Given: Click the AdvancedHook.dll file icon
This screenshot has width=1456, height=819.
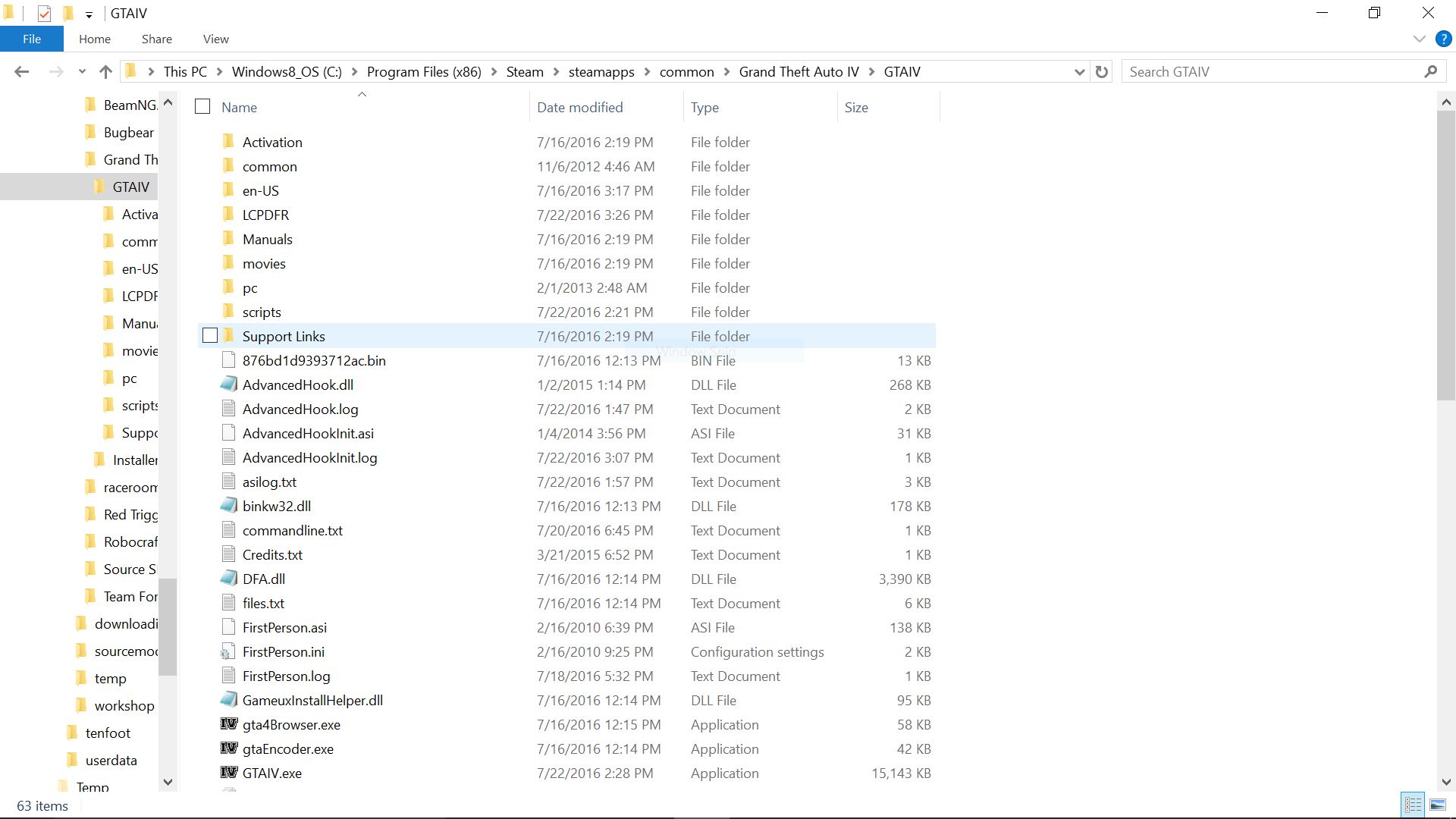Looking at the screenshot, I should click(x=228, y=384).
